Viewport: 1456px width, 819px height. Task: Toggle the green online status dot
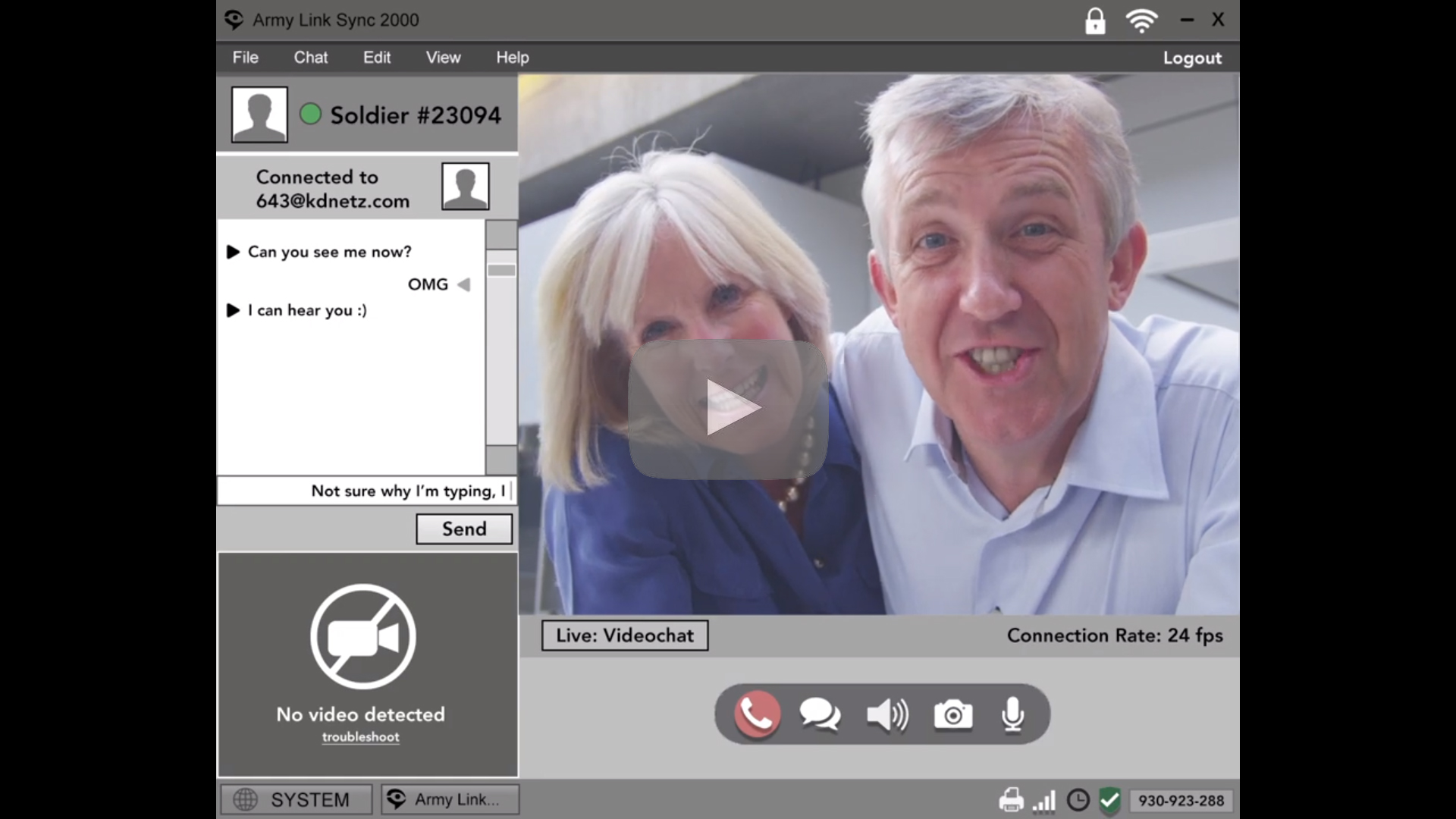tap(310, 115)
